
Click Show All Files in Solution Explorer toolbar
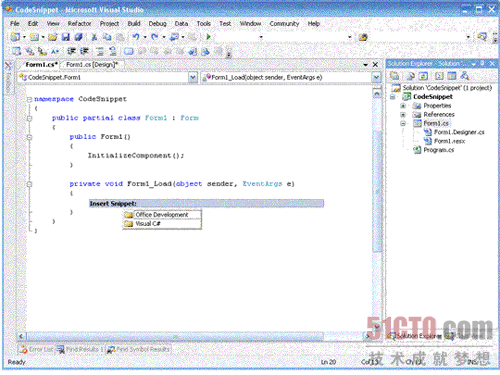click(410, 76)
